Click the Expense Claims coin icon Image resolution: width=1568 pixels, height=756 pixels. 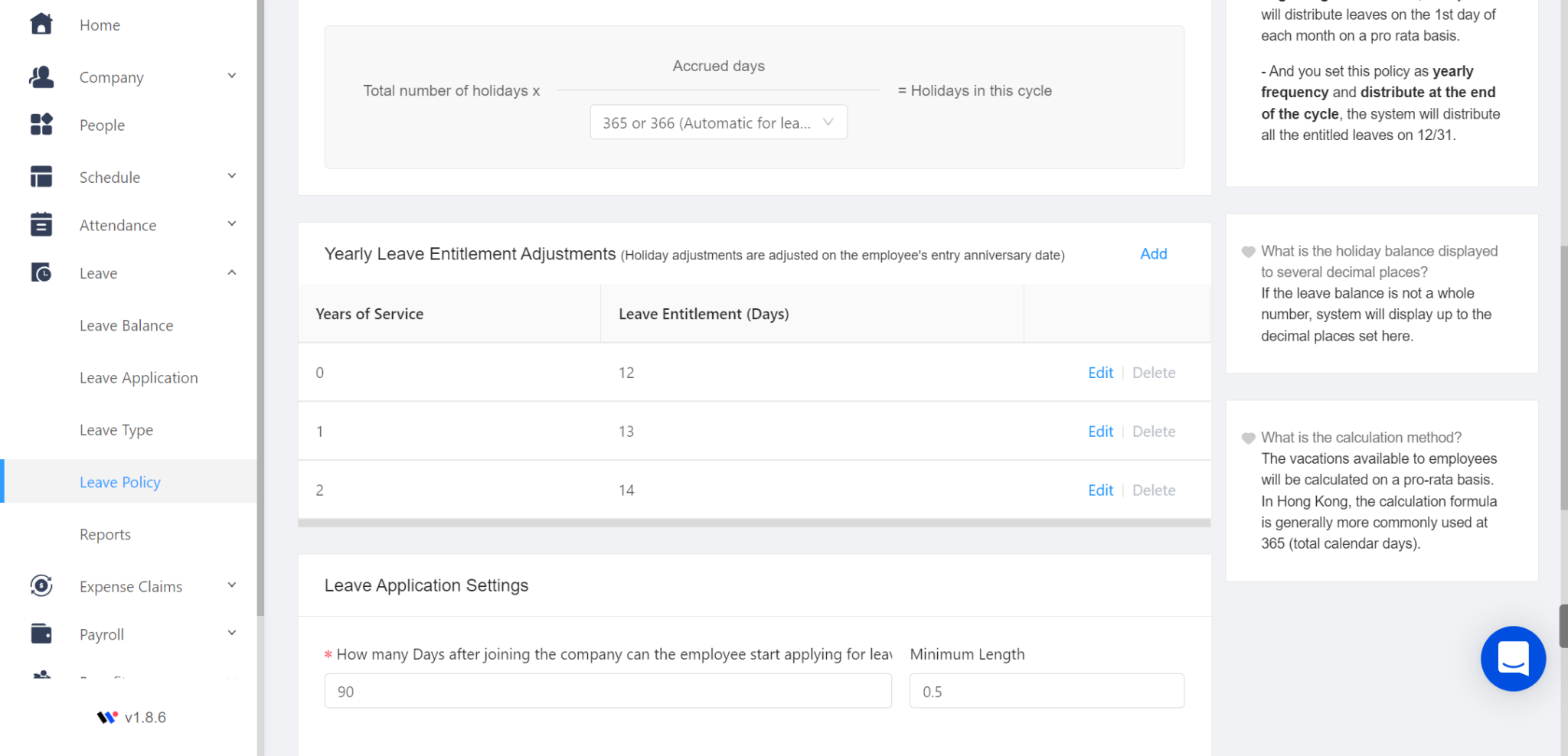point(41,586)
